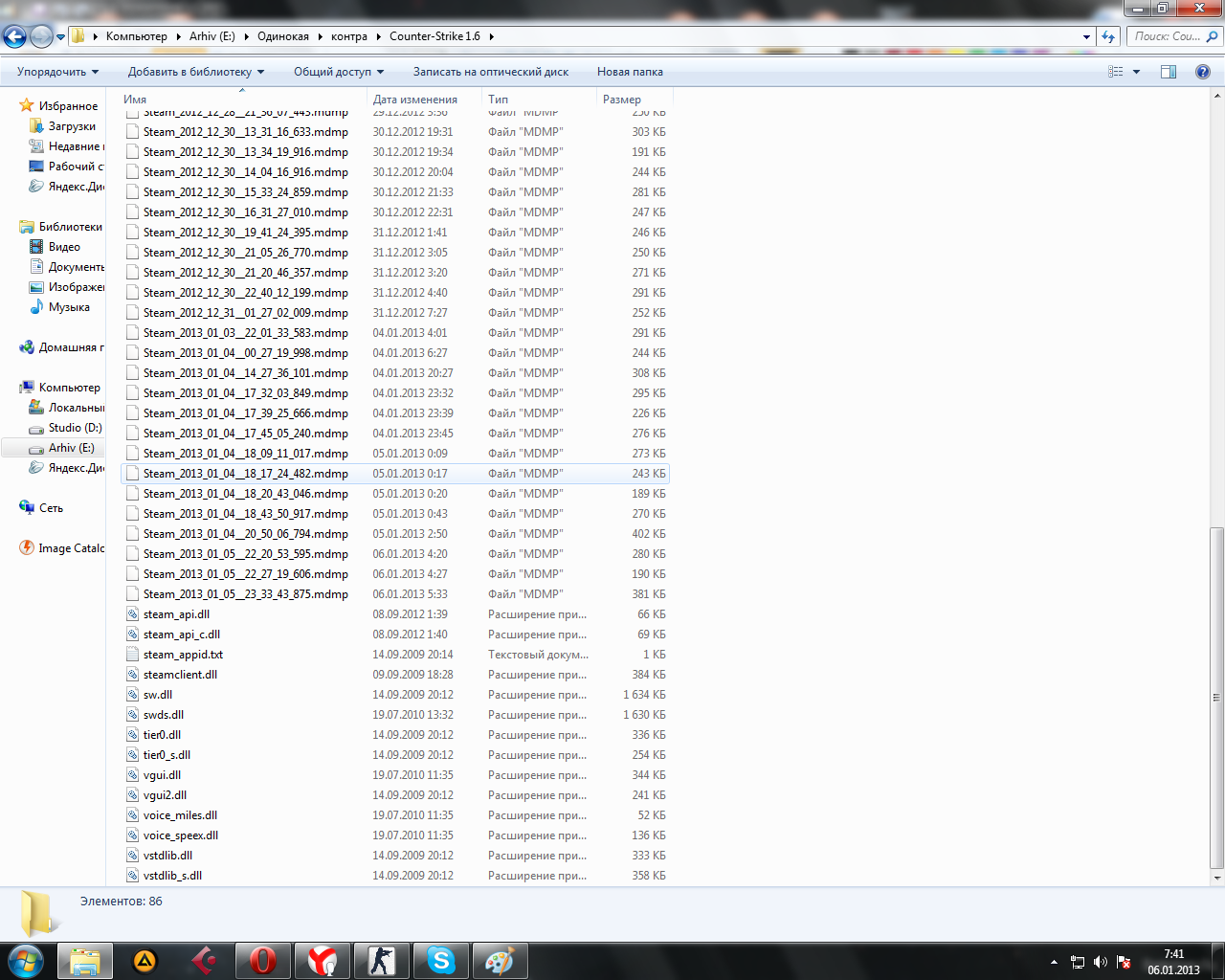Click 'Записать на оптический диск' button
1225x980 pixels.
tap(491, 72)
